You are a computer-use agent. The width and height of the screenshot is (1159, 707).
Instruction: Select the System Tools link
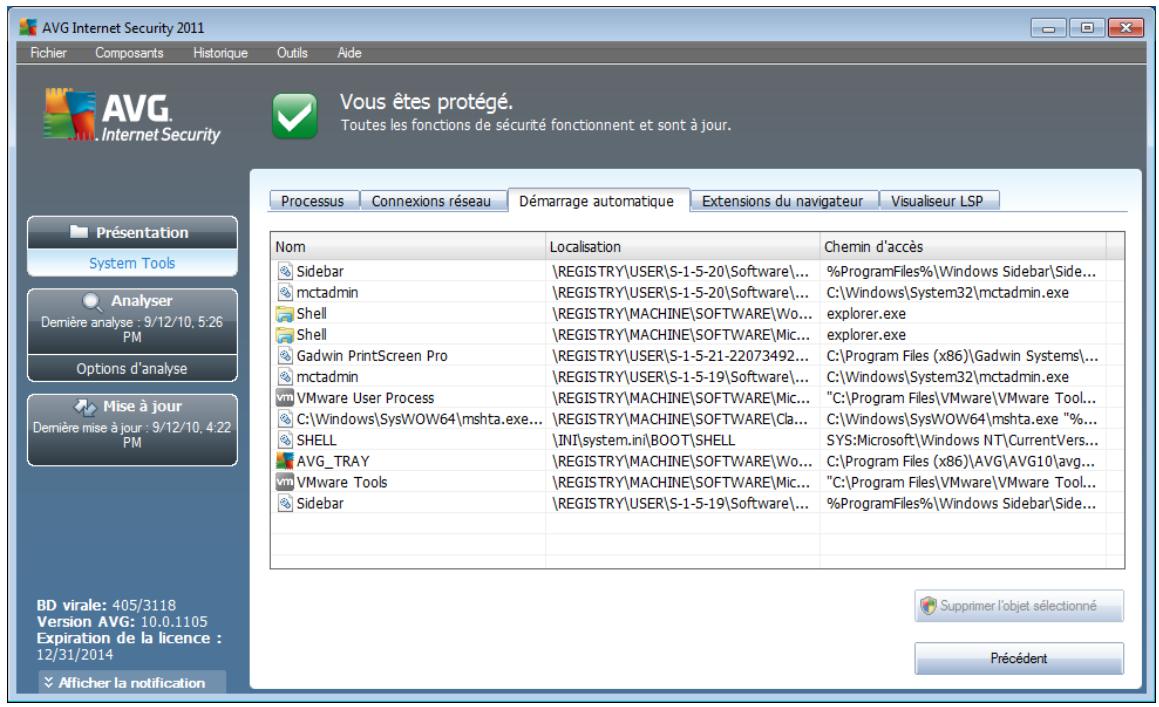pyautogui.click(x=132, y=263)
